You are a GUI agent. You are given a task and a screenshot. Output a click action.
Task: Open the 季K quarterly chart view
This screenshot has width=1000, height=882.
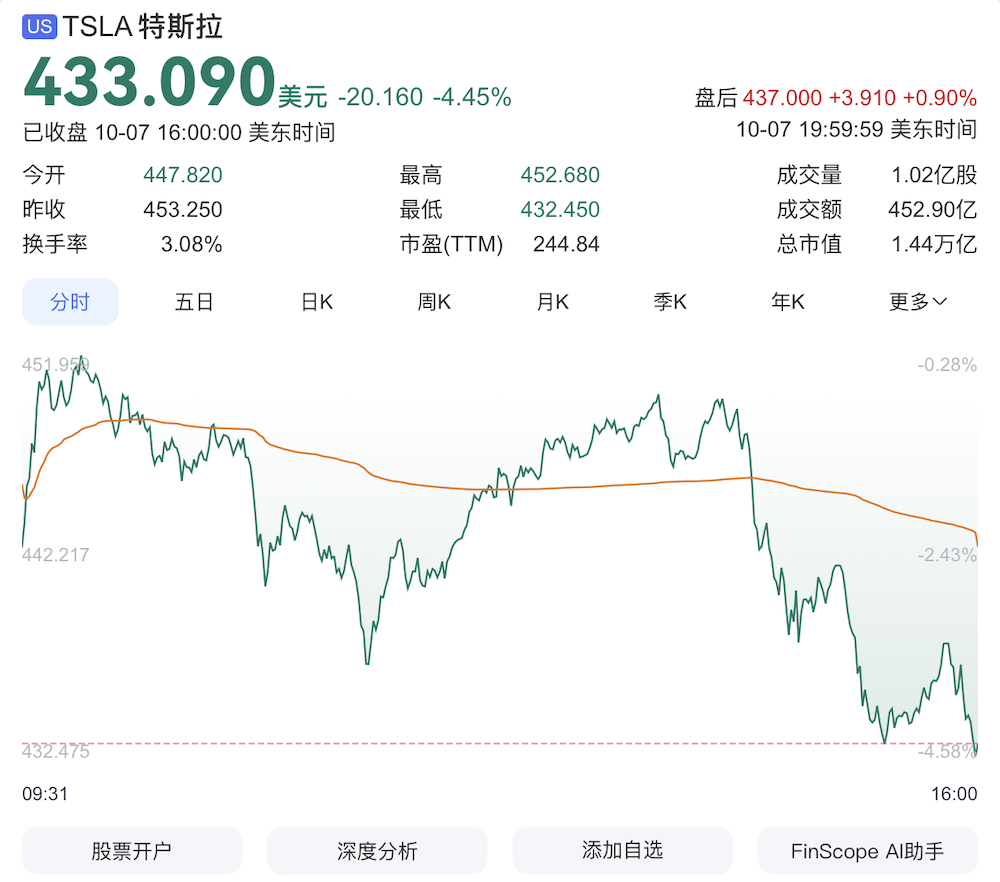669,302
